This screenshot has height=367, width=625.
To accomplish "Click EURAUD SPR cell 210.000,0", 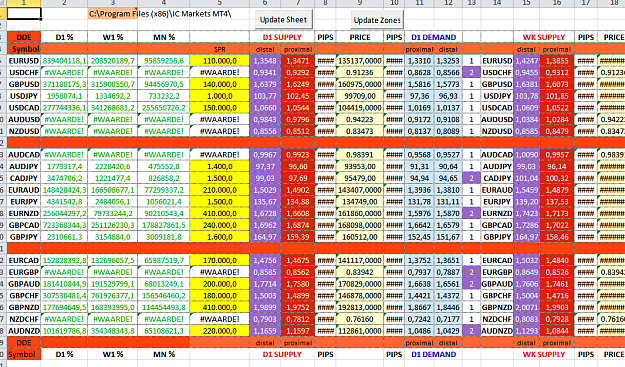I will click(220, 190).
